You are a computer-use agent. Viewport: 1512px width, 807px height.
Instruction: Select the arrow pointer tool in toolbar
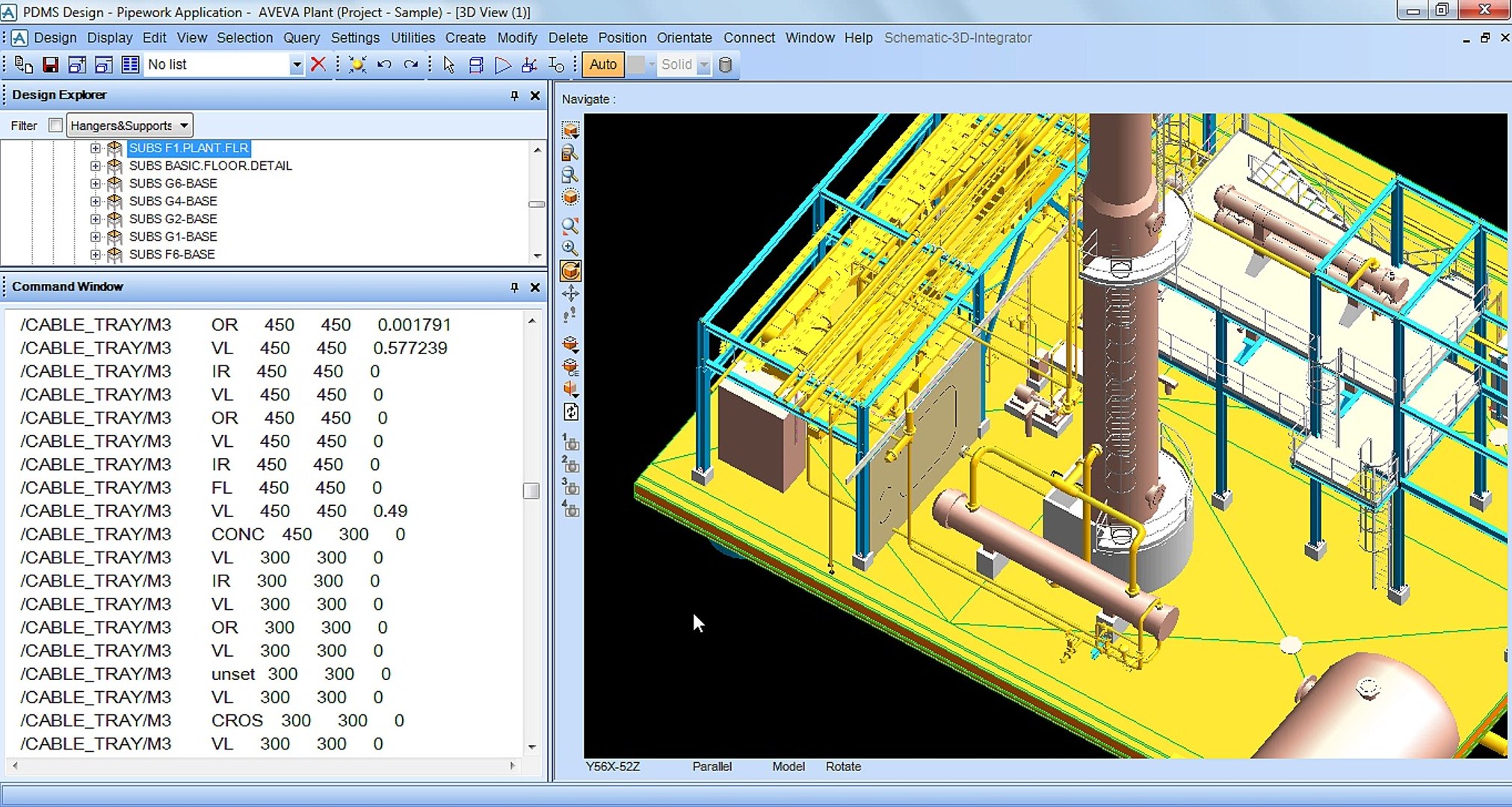click(x=448, y=65)
